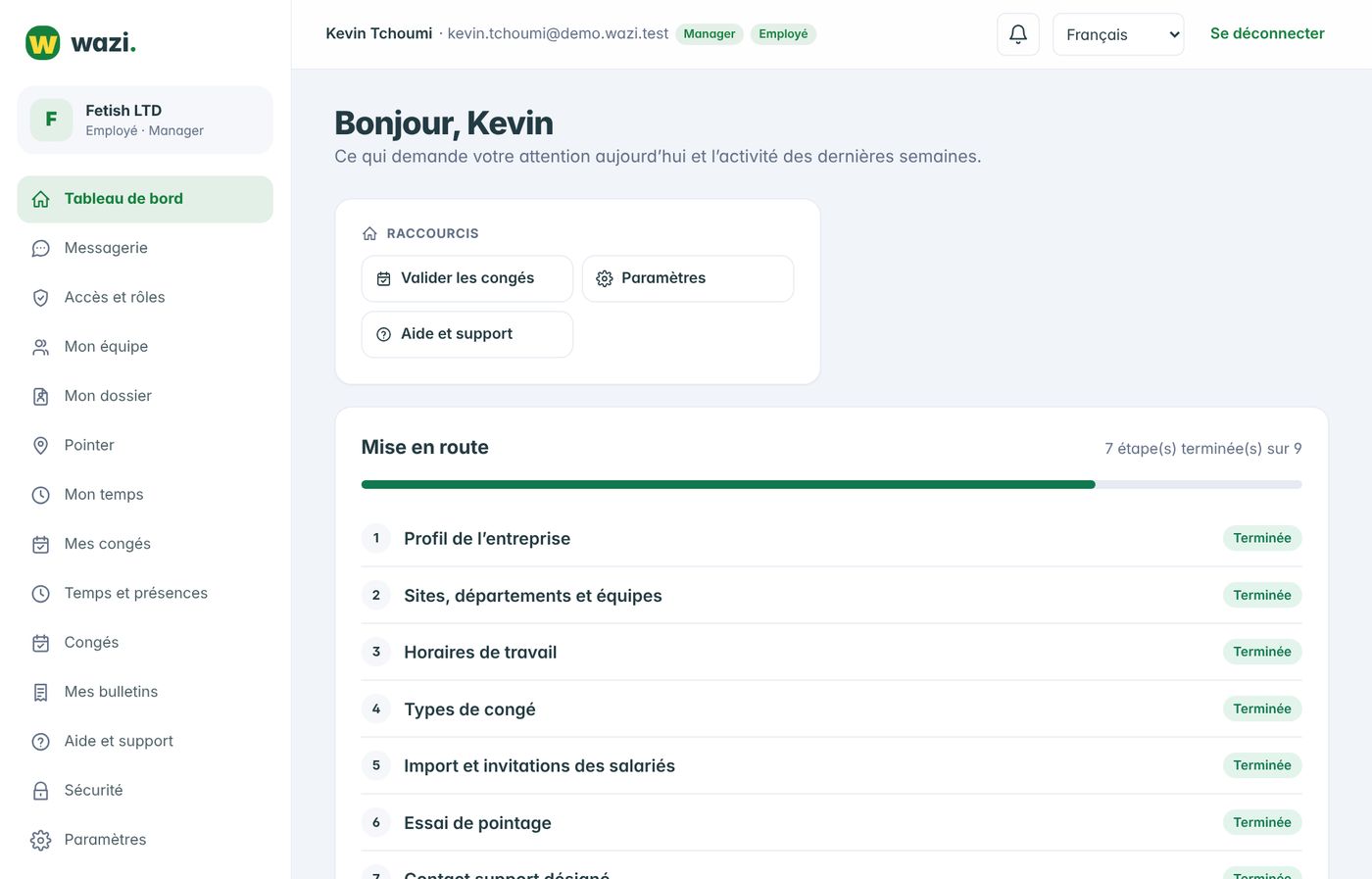The width and height of the screenshot is (1372, 879).
Task: Open the Français language dropdown
Action: tap(1118, 34)
